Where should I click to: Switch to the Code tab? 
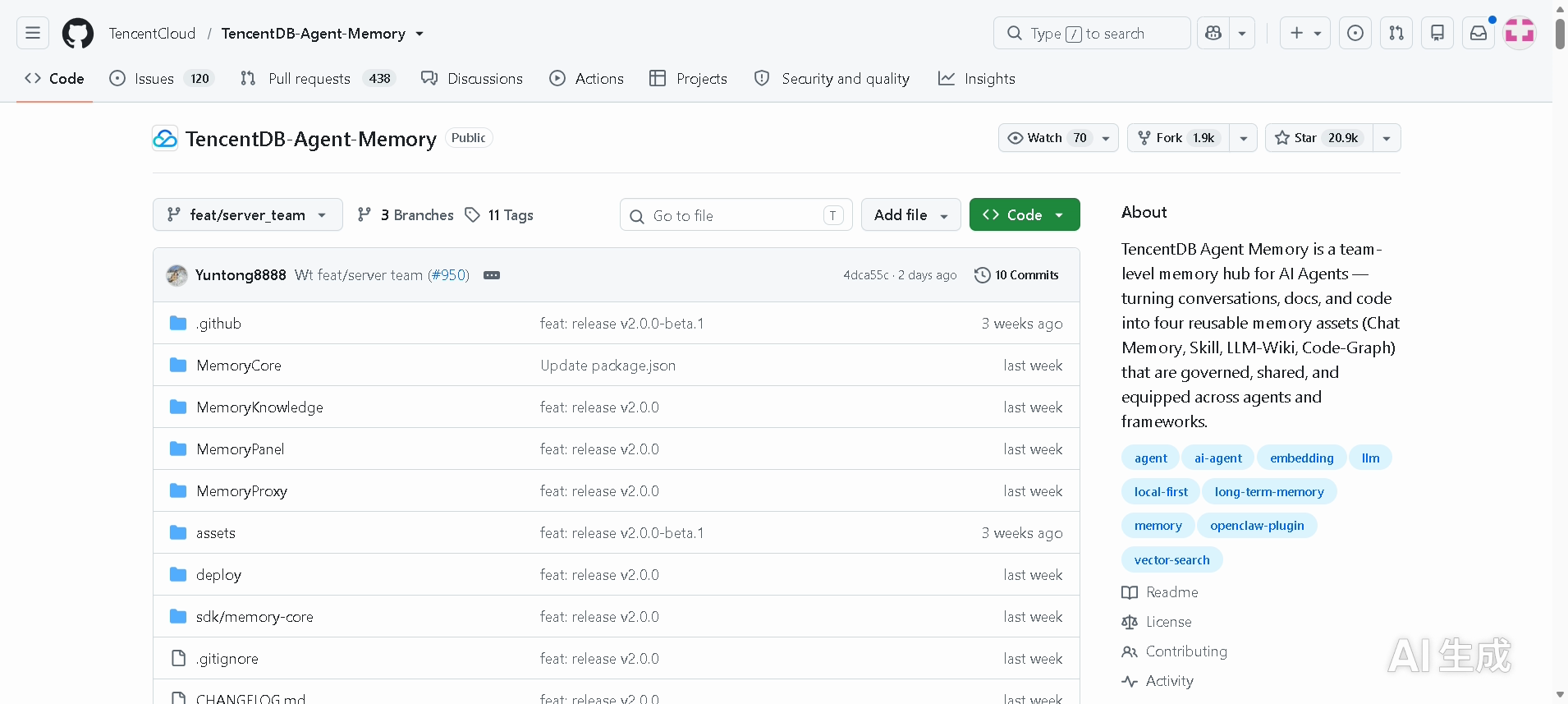(x=54, y=78)
